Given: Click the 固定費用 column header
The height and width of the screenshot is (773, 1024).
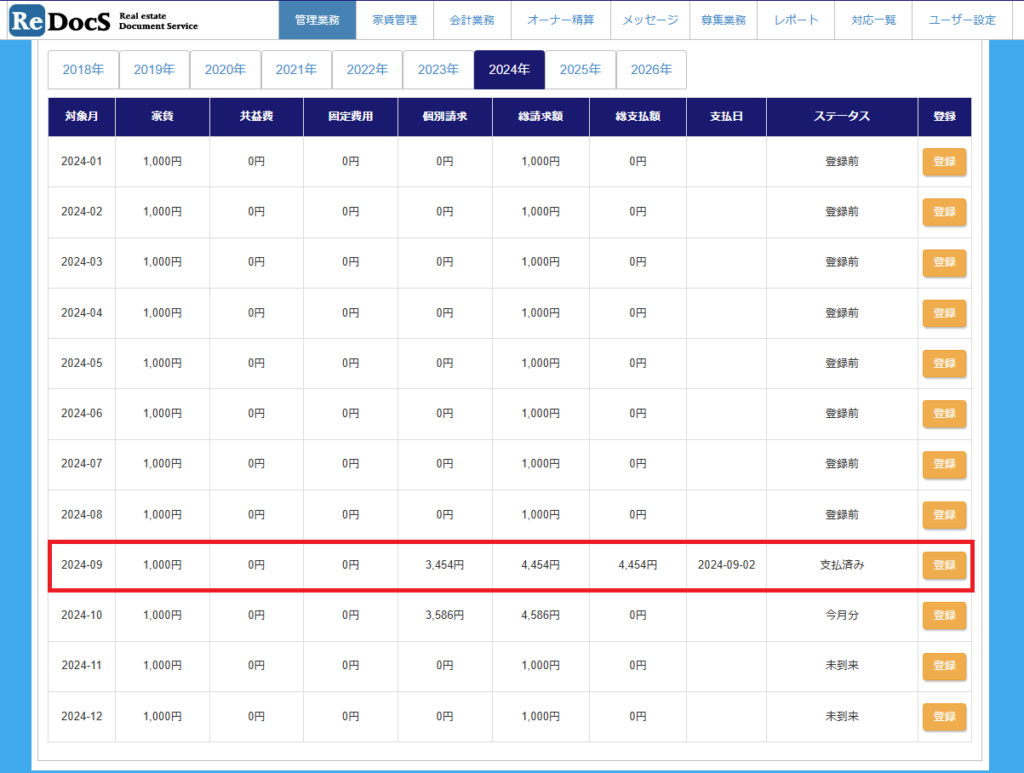Looking at the screenshot, I should pos(351,116).
